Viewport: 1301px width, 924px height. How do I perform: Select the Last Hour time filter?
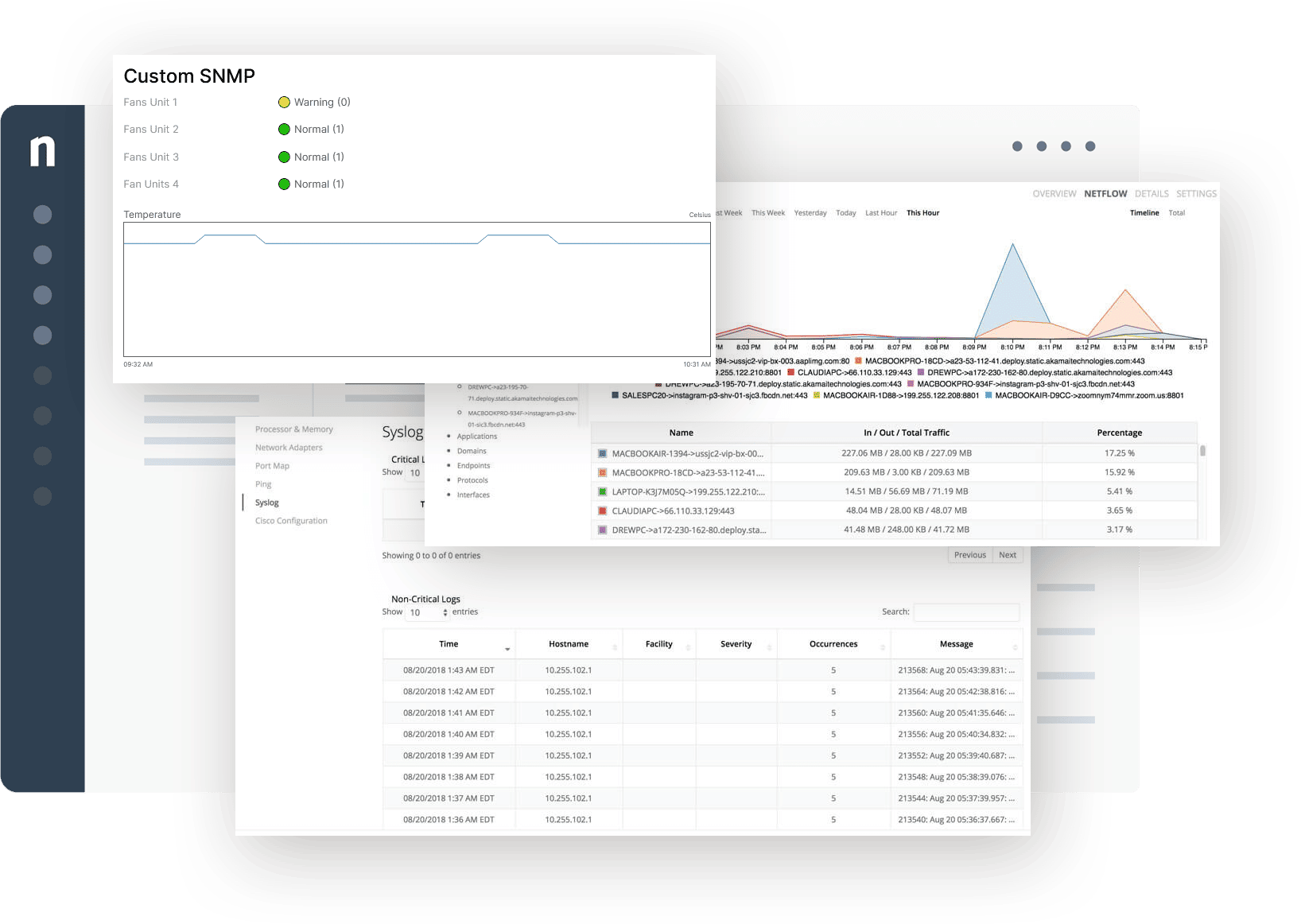pyautogui.click(x=881, y=212)
